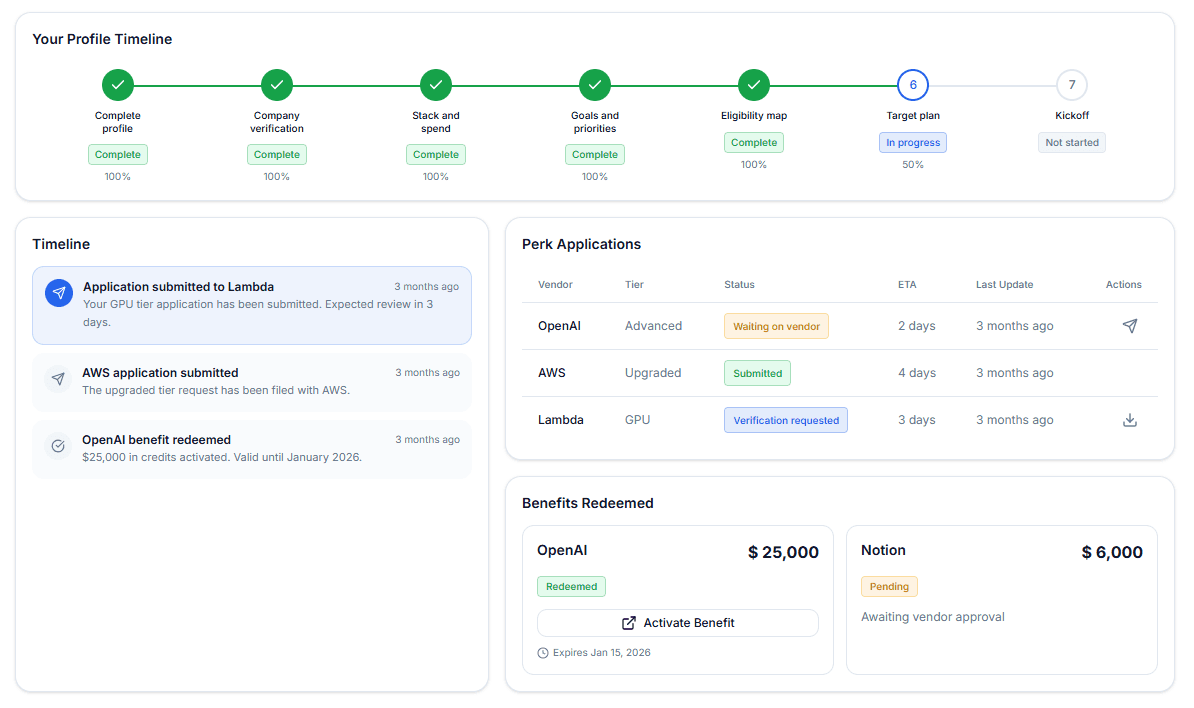Click the paper plane icon for AWS application
The width and height of the screenshot is (1194, 708).
click(58, 378)
